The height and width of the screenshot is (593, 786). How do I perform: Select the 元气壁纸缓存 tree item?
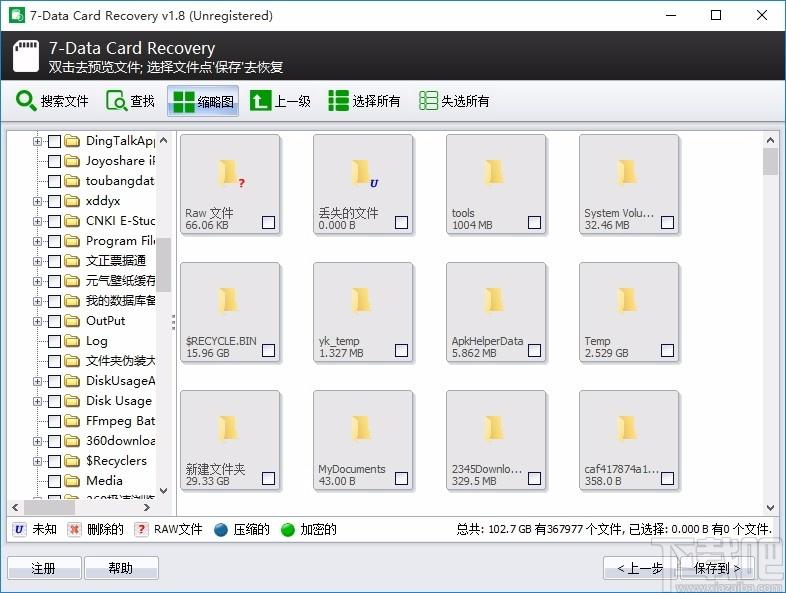[x=120, y=281]
